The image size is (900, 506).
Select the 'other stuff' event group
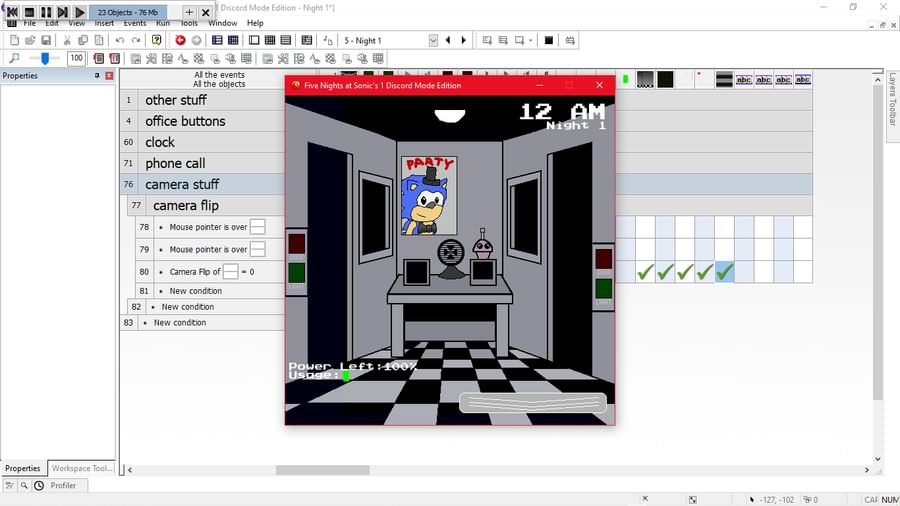[176, 100]
